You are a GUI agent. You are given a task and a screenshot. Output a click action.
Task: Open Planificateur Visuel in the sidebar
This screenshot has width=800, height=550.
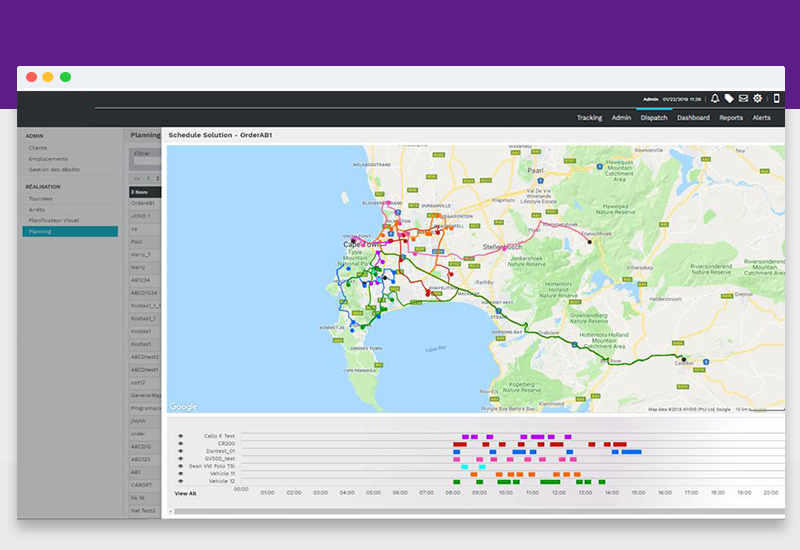[x=54, y=220]
